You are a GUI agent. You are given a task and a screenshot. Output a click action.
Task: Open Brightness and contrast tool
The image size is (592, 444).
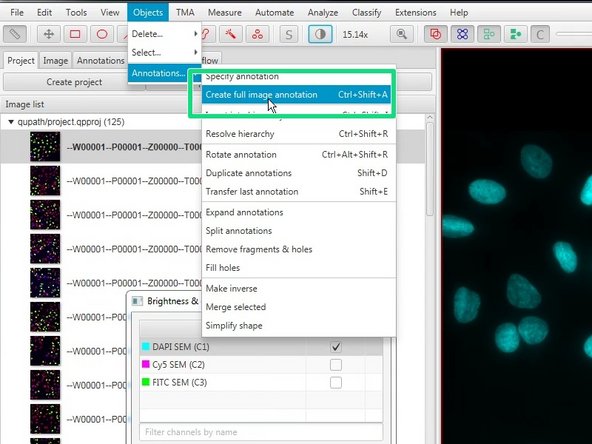coord(320,34)
